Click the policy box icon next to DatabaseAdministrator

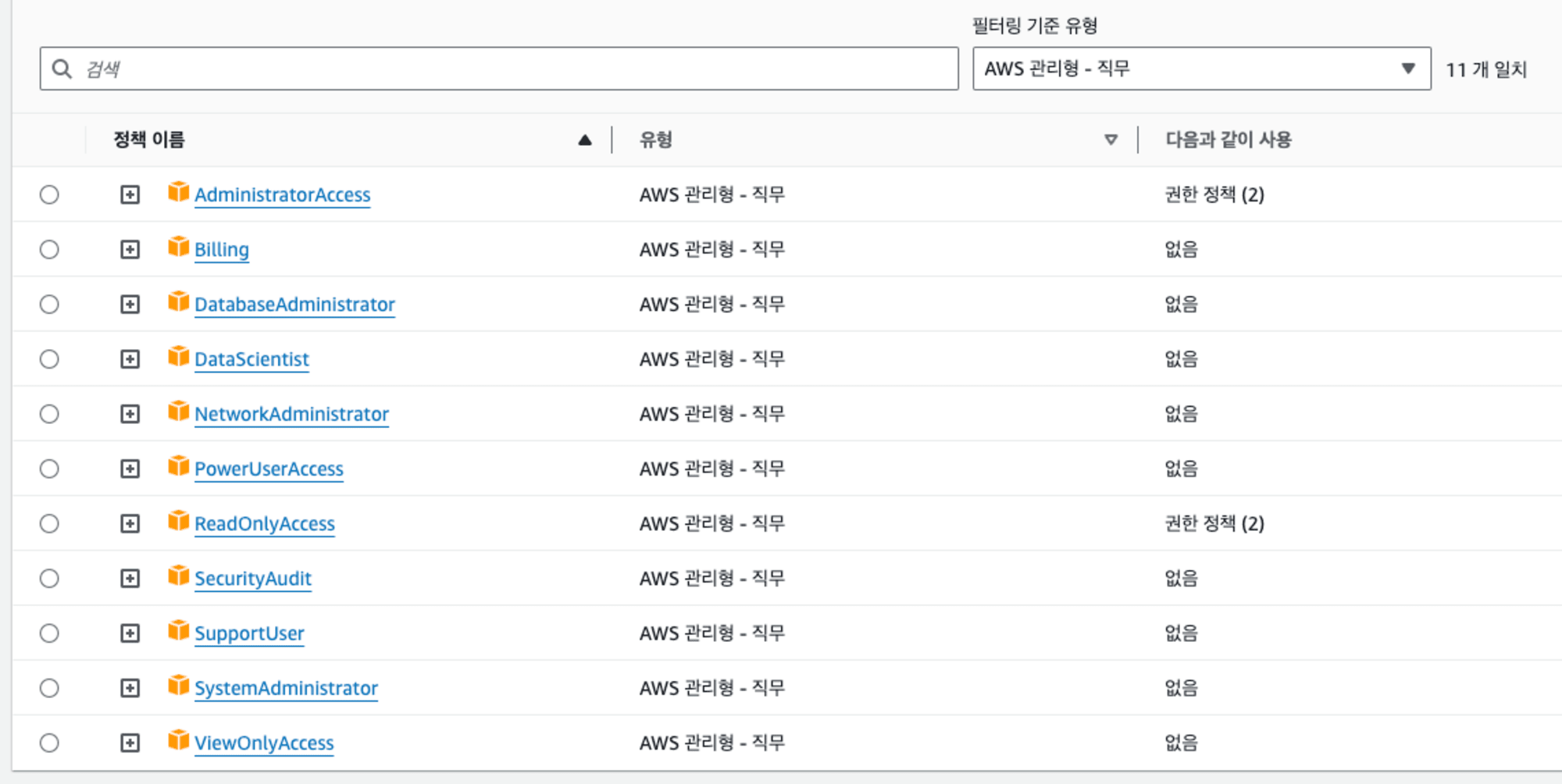[x=178, y=301]
